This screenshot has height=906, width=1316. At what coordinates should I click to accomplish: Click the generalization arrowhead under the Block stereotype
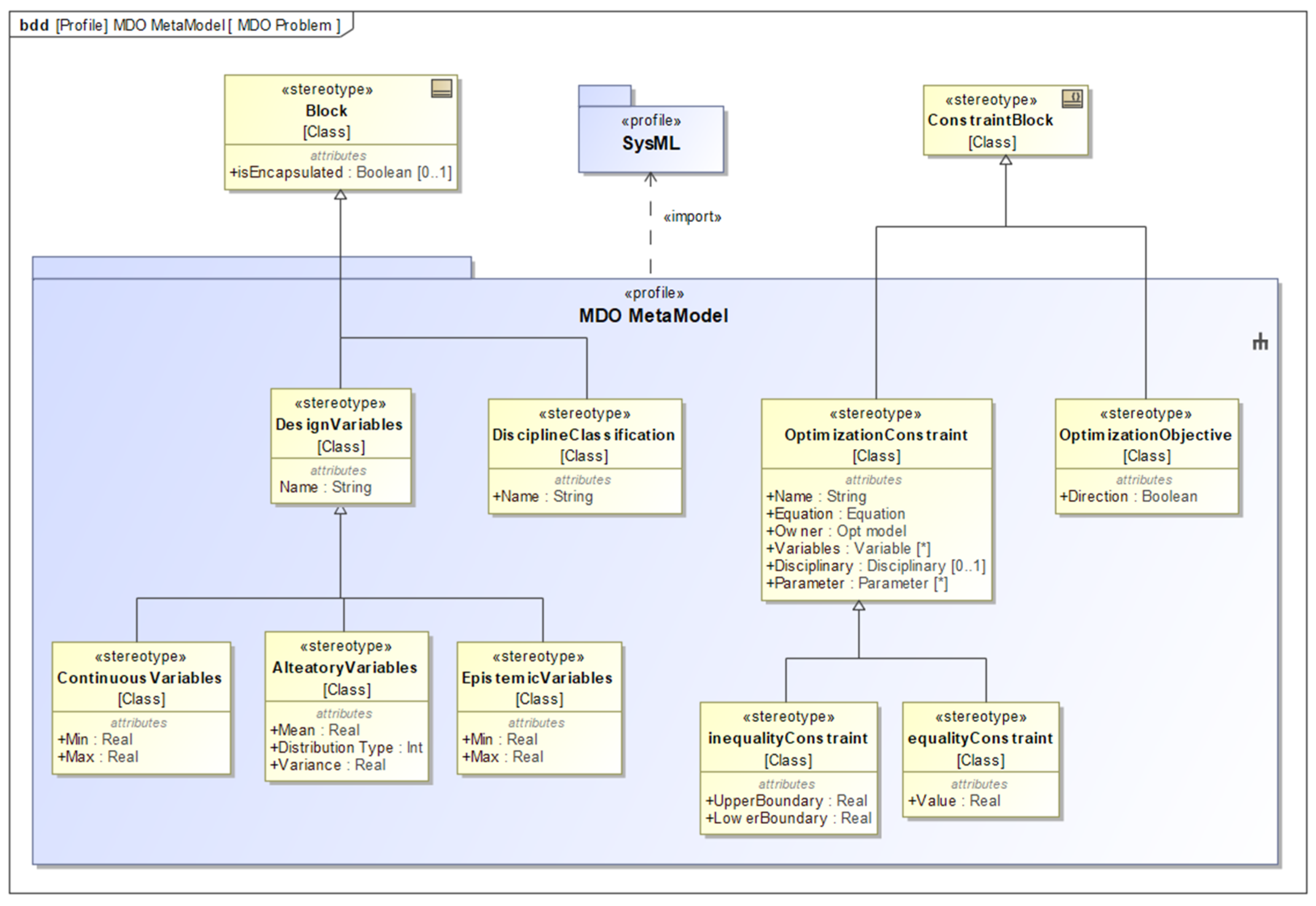[x=340, y=195]
